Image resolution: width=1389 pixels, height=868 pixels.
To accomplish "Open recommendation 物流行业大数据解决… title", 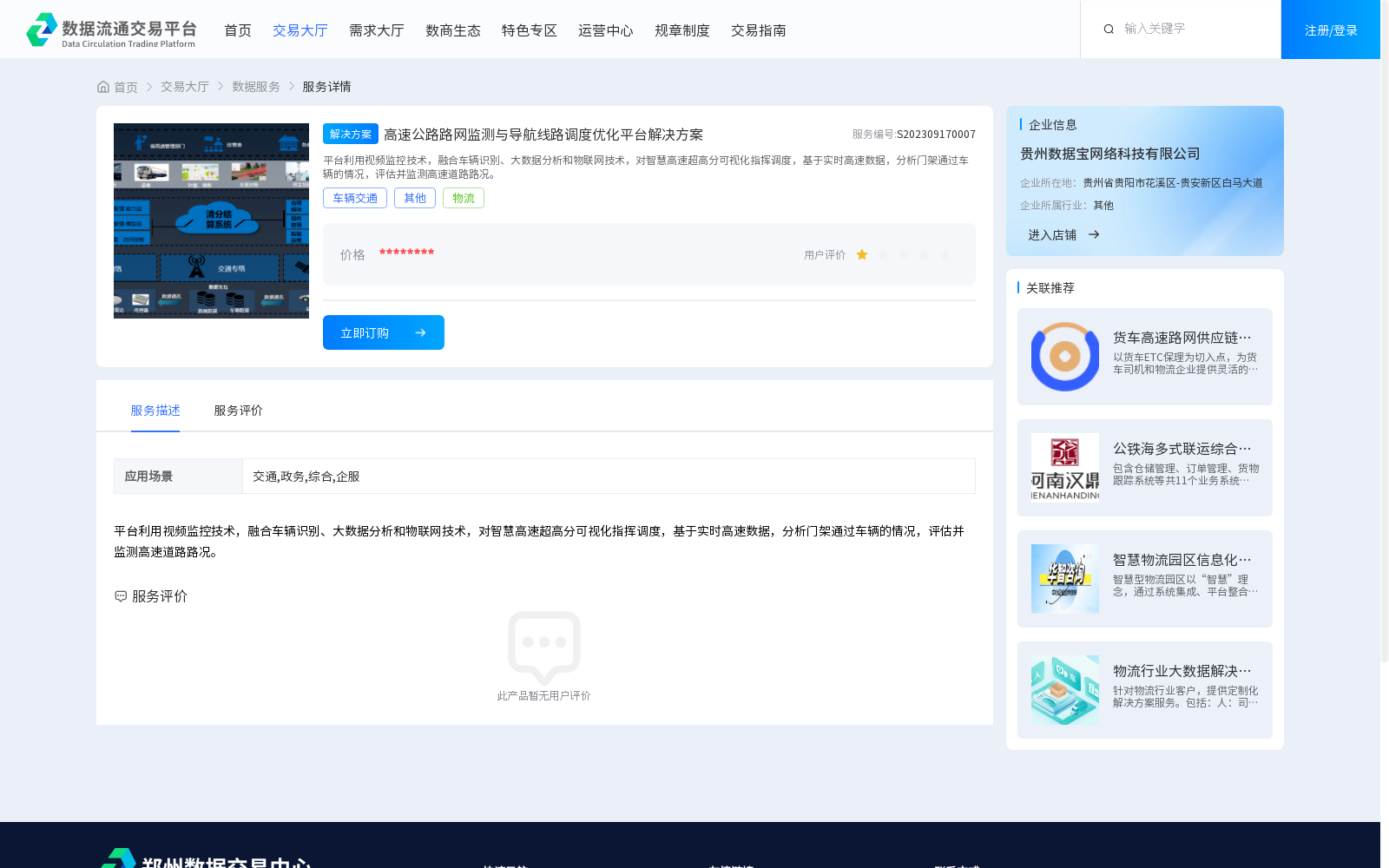I will [1182, 671].
